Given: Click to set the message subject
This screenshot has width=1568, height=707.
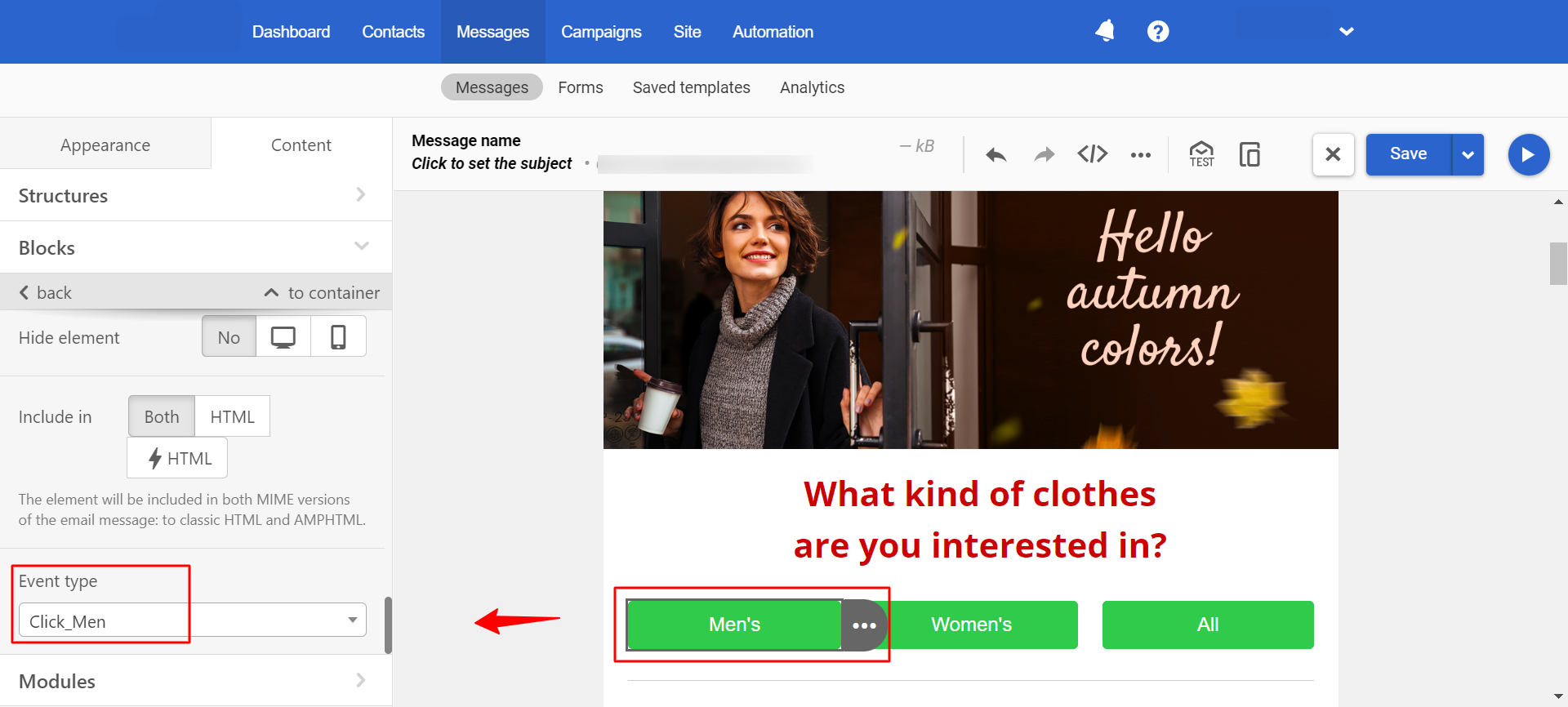Looking at the screenshot, I should tap(492, 163).
